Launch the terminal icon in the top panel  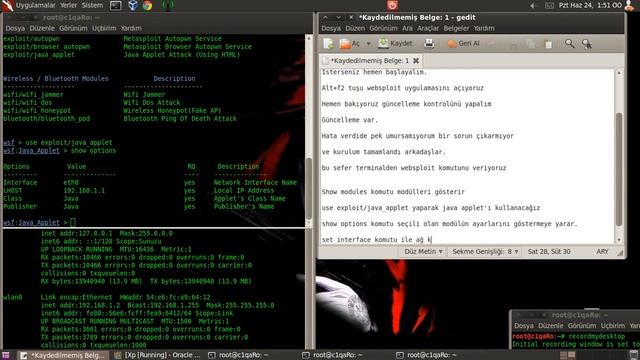[116, 5]
